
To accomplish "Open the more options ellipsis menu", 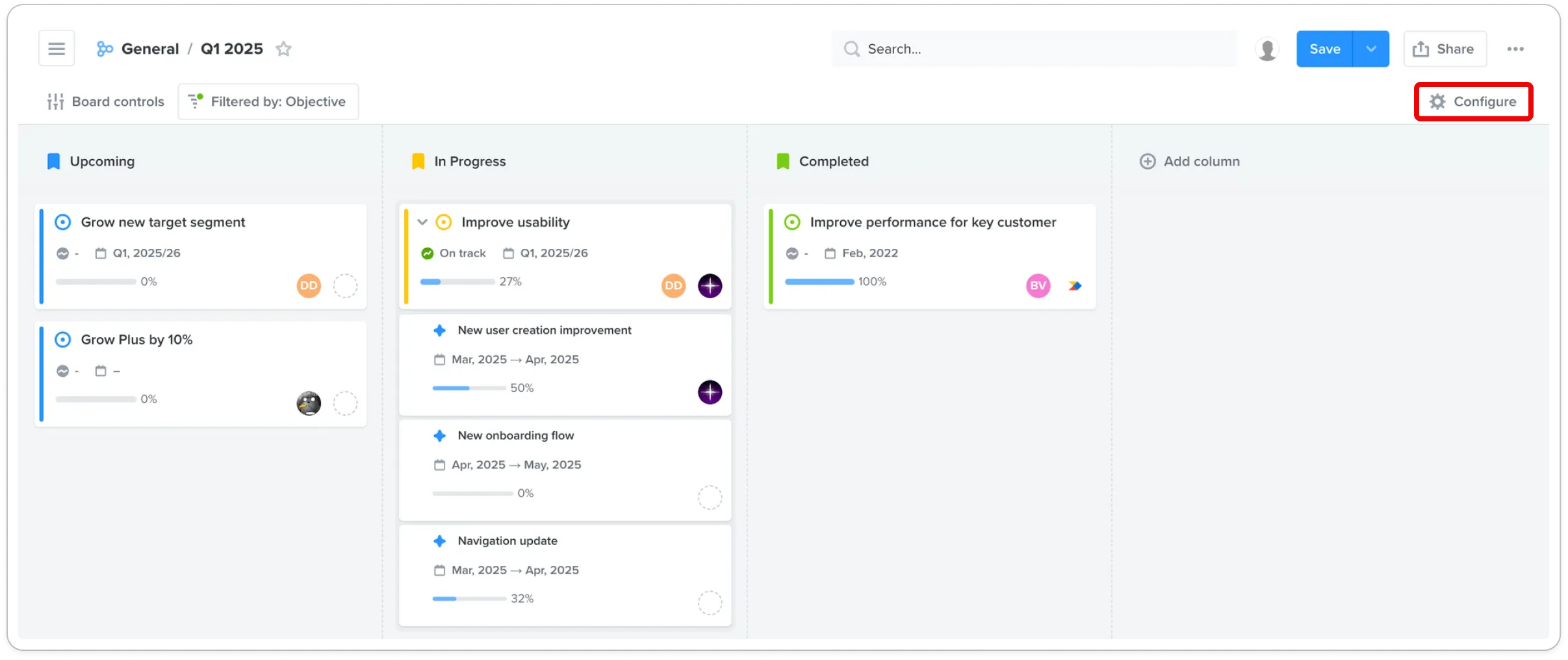I will tap(1515, 49).
